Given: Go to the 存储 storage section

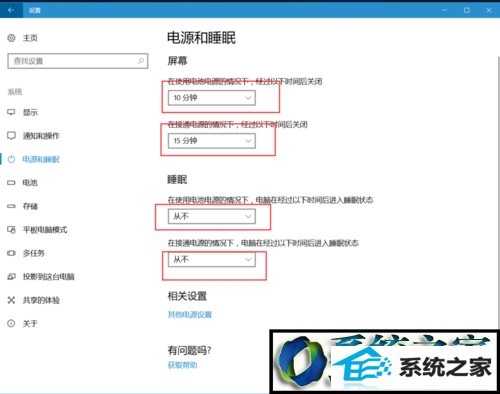Looking at the screenshot, I should [x=30, y=206].
